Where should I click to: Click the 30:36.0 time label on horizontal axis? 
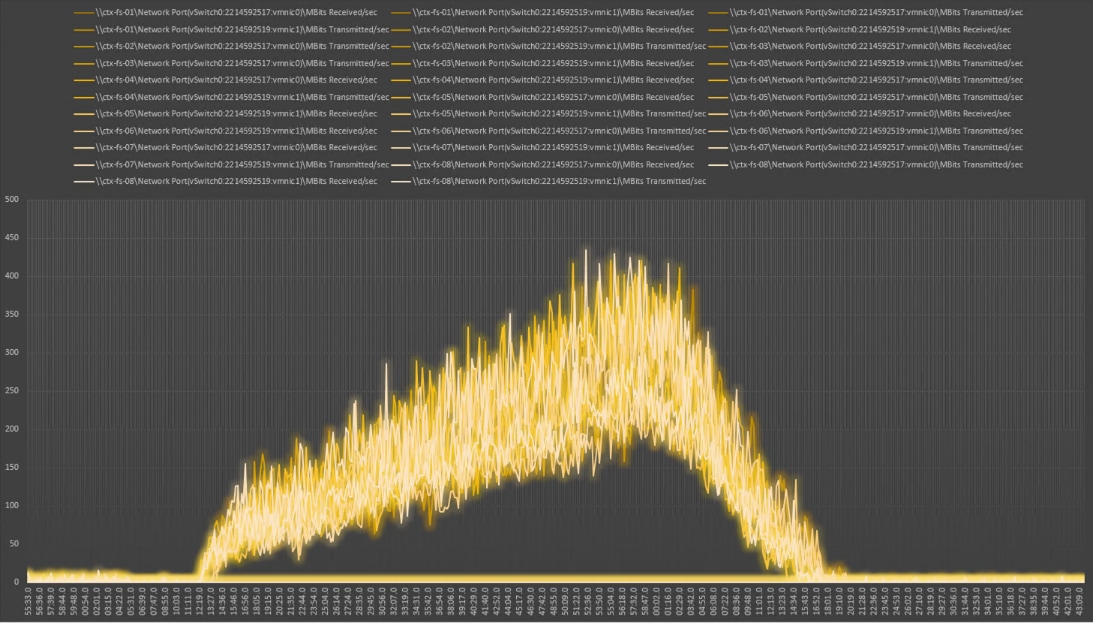click(954, 601)
